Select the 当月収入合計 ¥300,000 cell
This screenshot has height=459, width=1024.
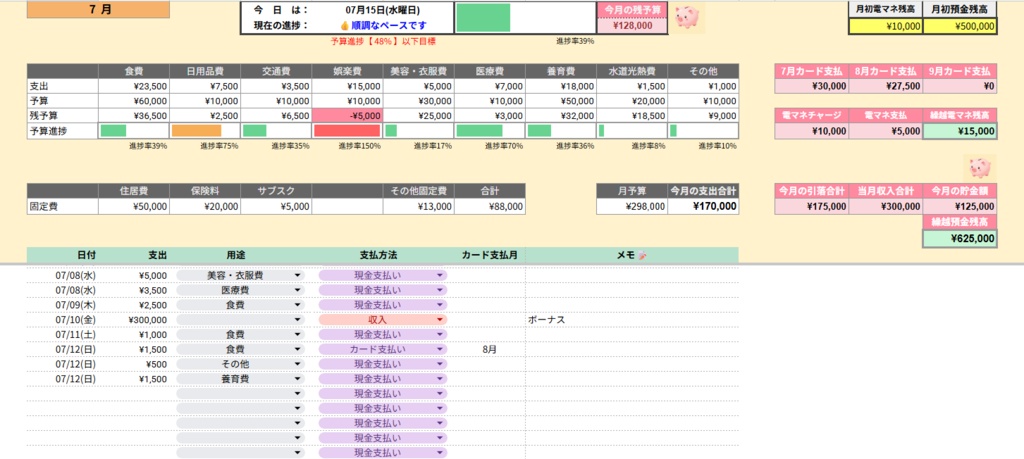[886, 206]
